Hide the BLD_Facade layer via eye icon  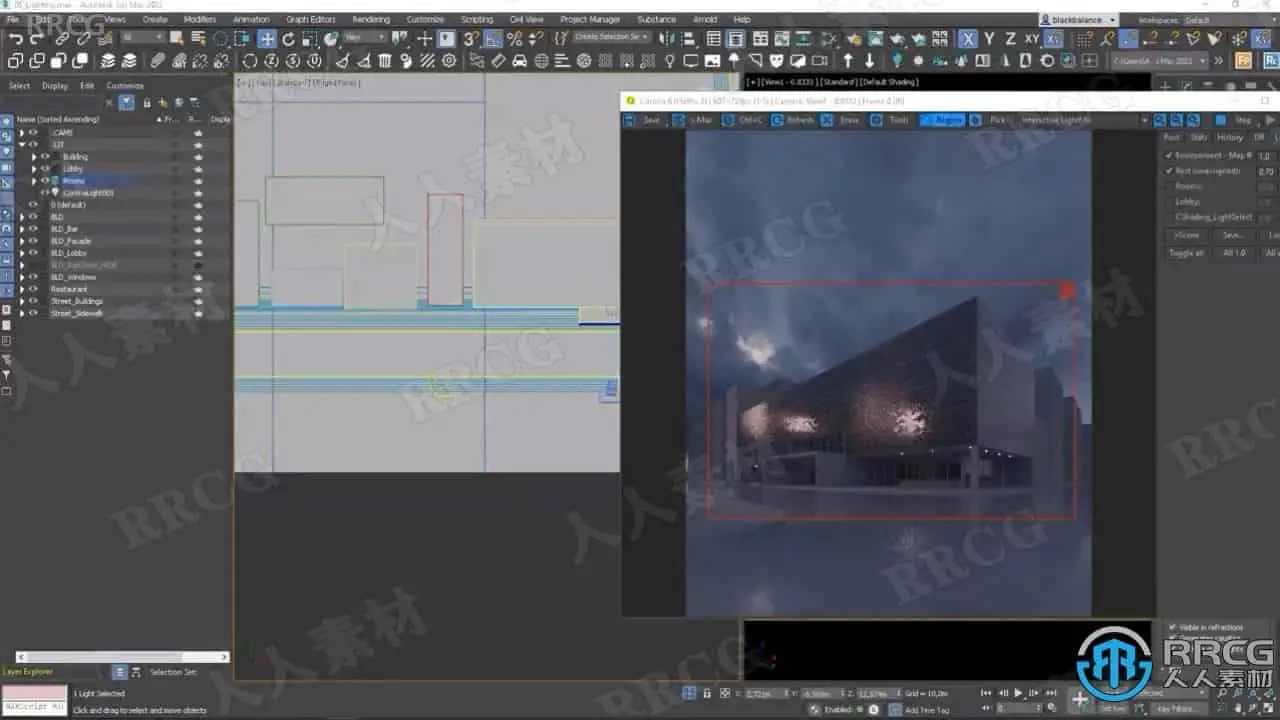click(x=33, y=241)
